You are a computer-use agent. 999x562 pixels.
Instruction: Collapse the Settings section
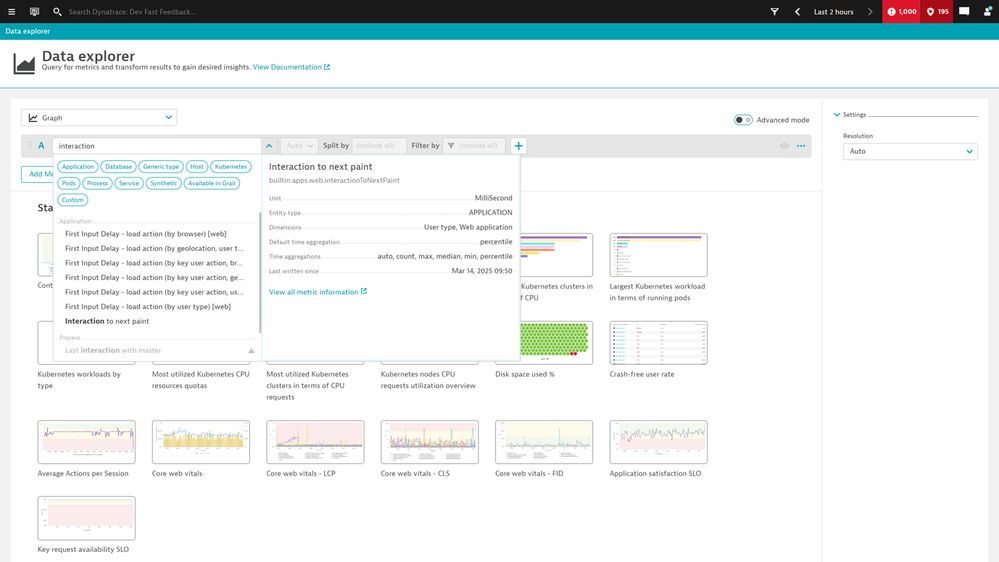click(837, 115)
